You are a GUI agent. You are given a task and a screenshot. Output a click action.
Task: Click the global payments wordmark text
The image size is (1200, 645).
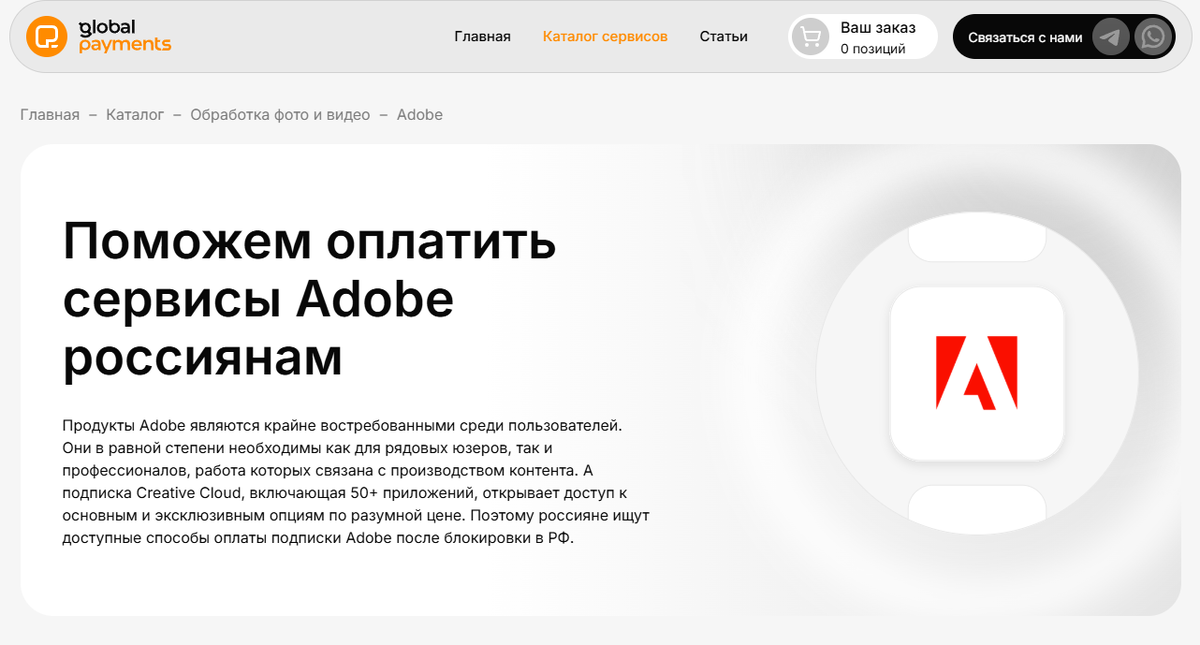124,36
